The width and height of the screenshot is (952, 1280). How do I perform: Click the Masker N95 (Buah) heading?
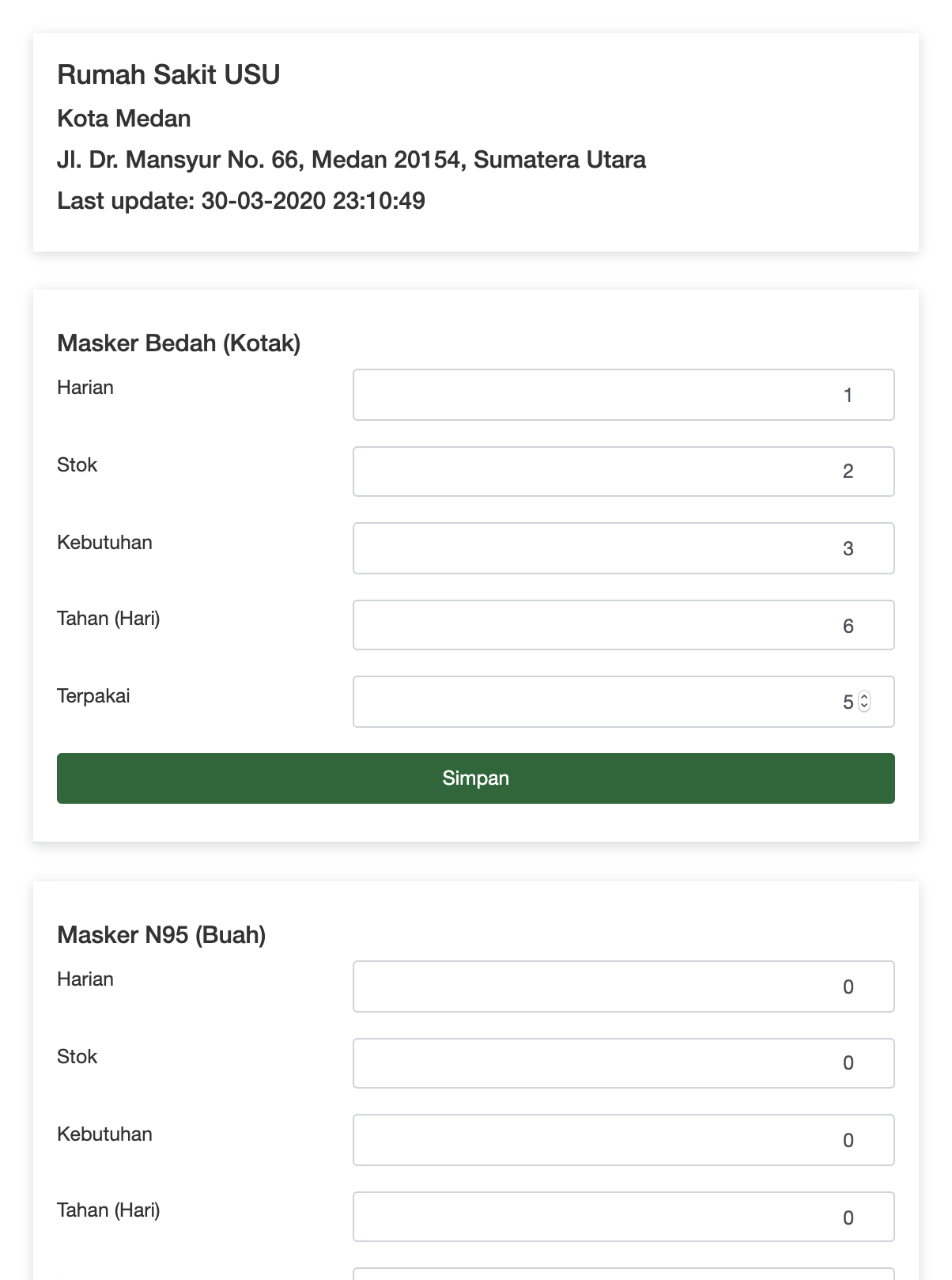point(161,935)
